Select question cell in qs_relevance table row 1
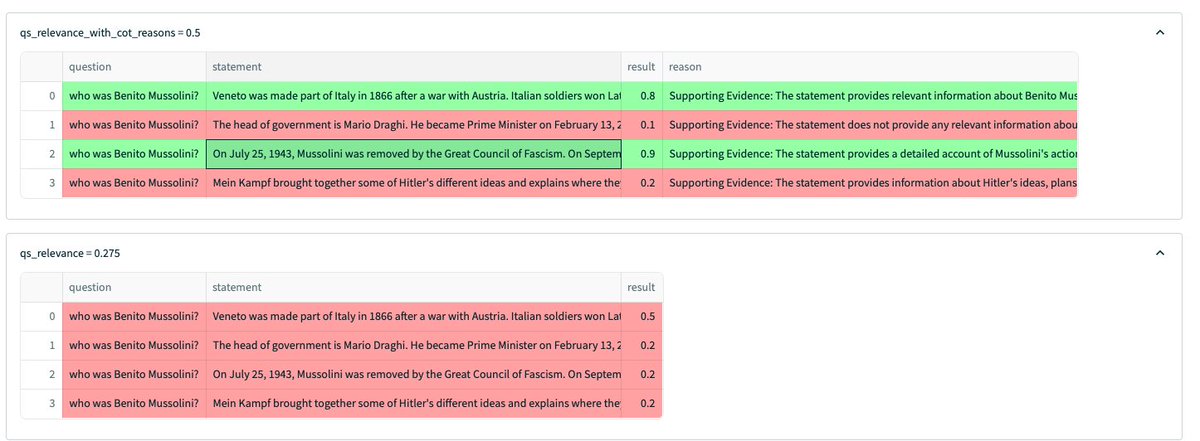This screenshot has height=441, width=1200. tap(133, 345)
